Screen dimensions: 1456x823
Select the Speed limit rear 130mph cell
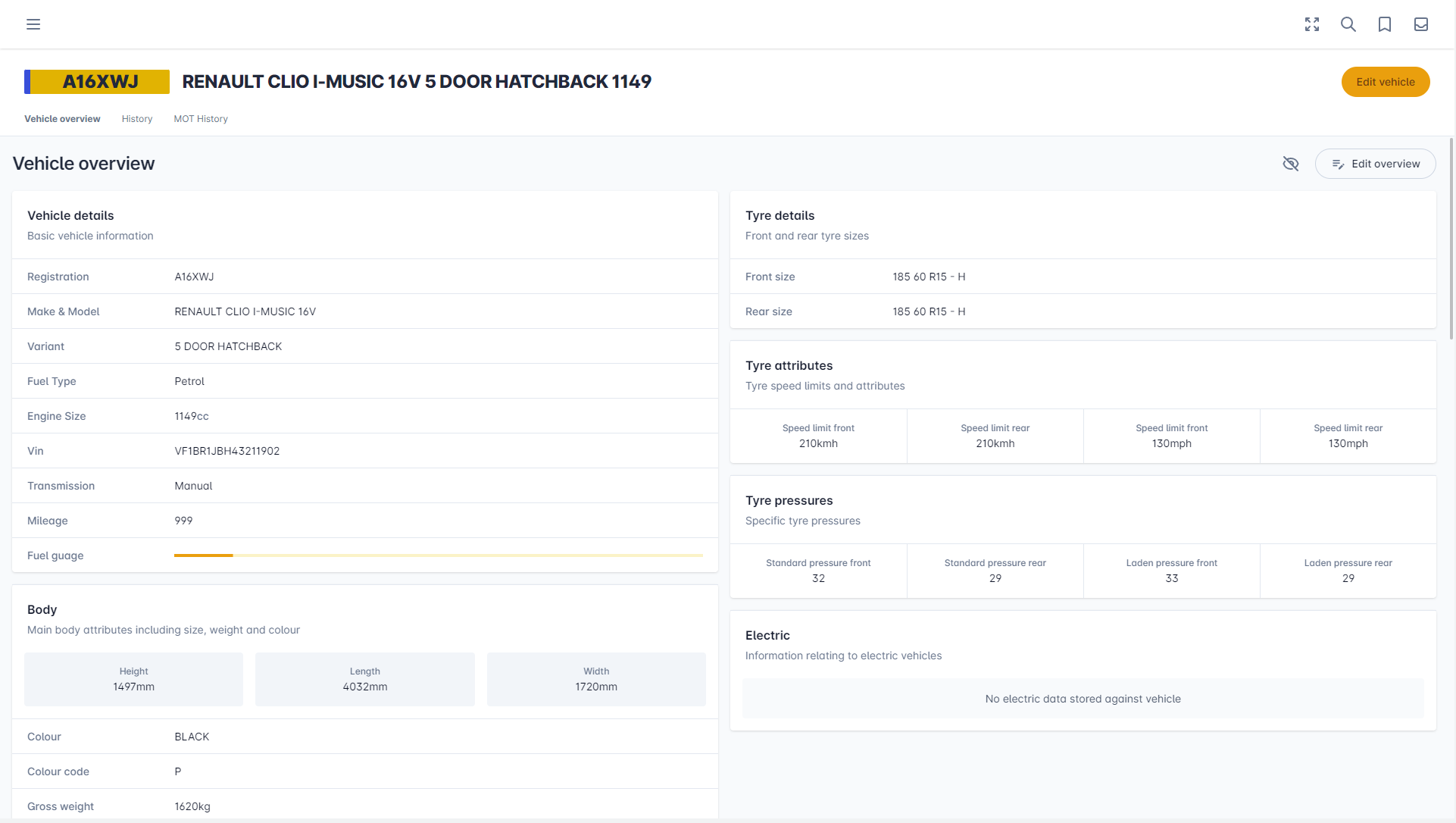[1348, 436]
